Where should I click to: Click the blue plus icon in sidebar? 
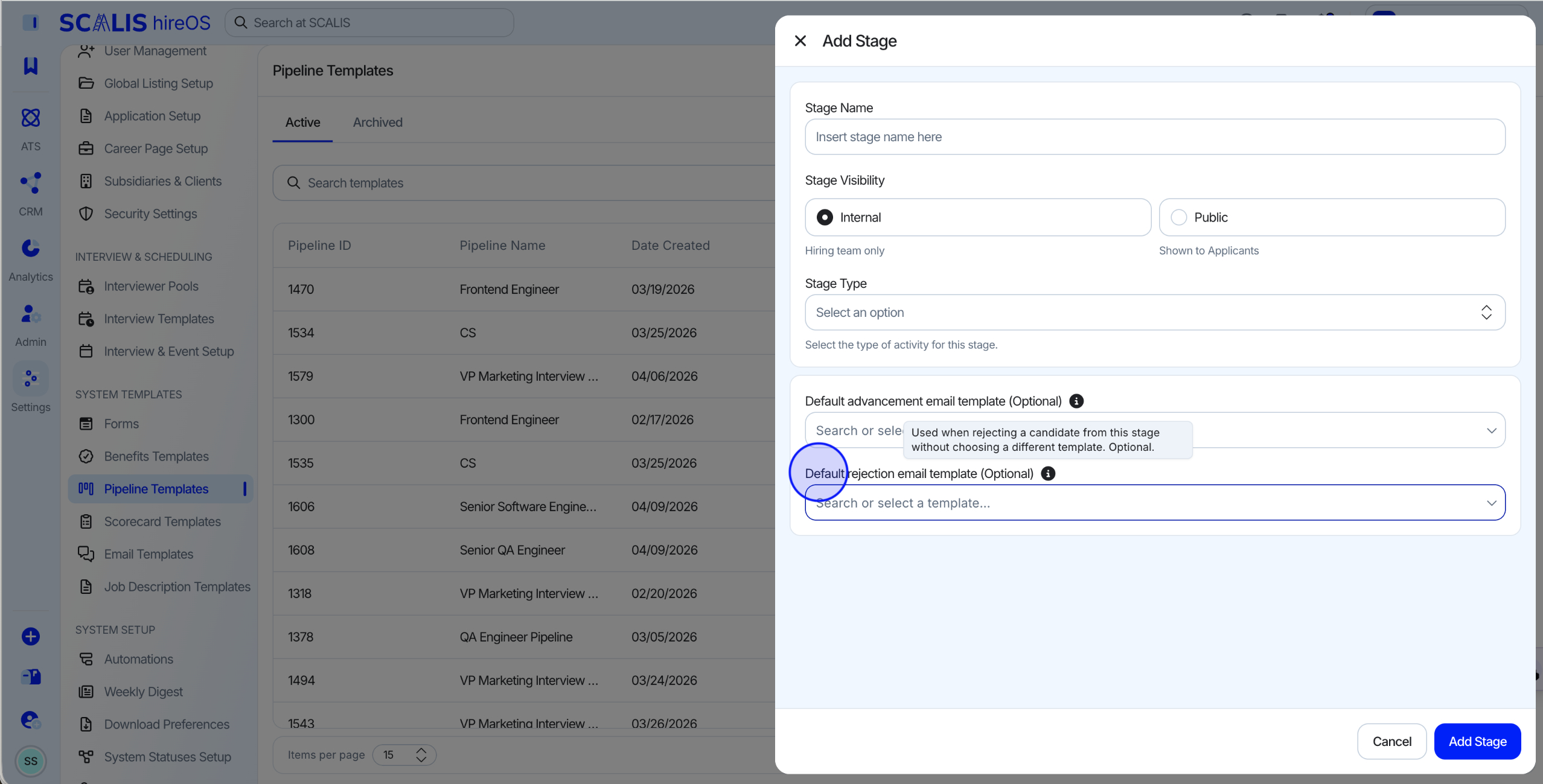(x=31, y=637)
